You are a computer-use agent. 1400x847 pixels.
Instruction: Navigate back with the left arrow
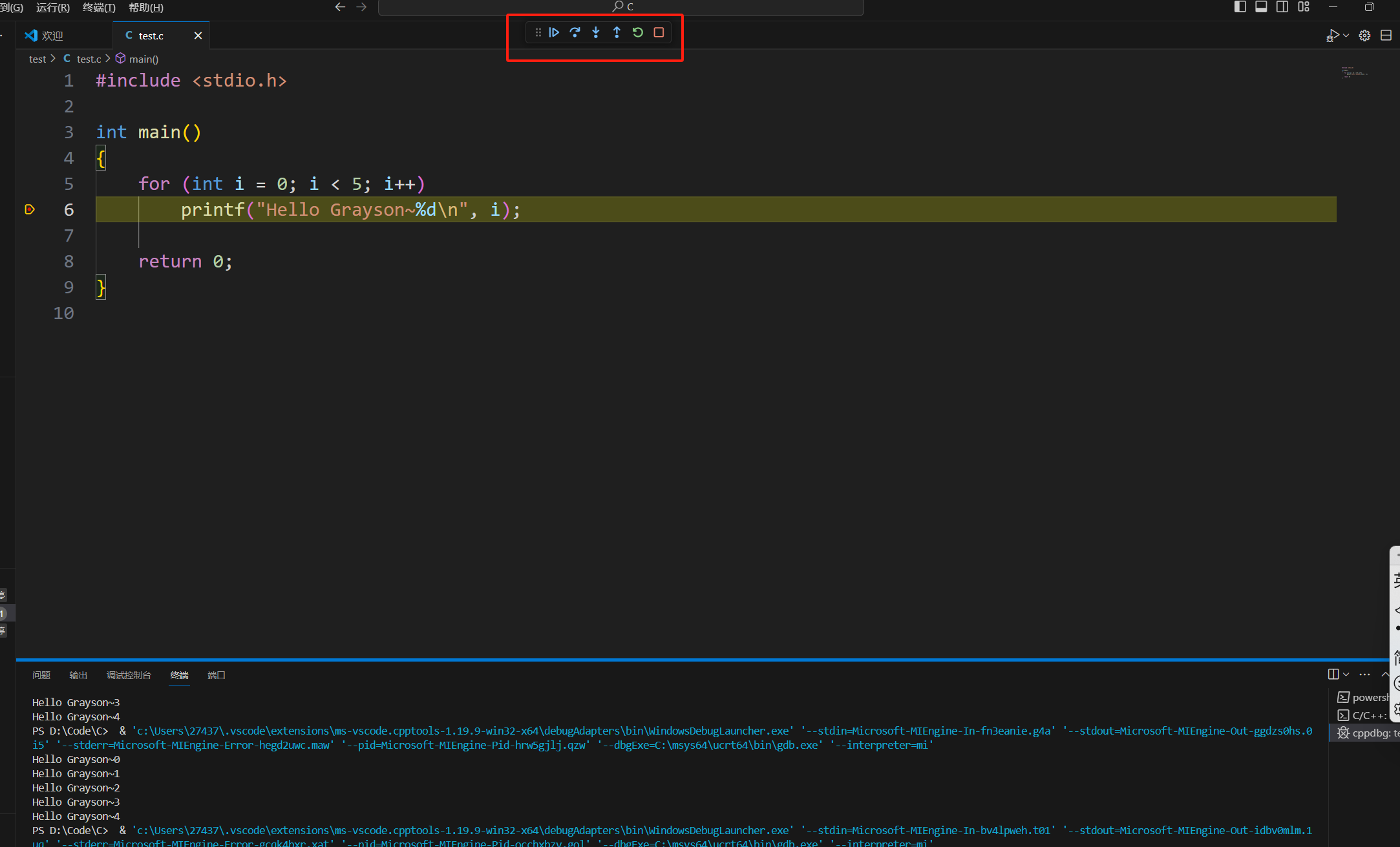340,7
